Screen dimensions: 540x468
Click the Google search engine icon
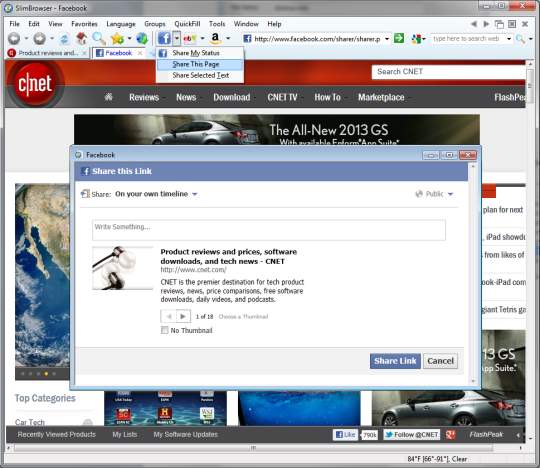(416, 39)
